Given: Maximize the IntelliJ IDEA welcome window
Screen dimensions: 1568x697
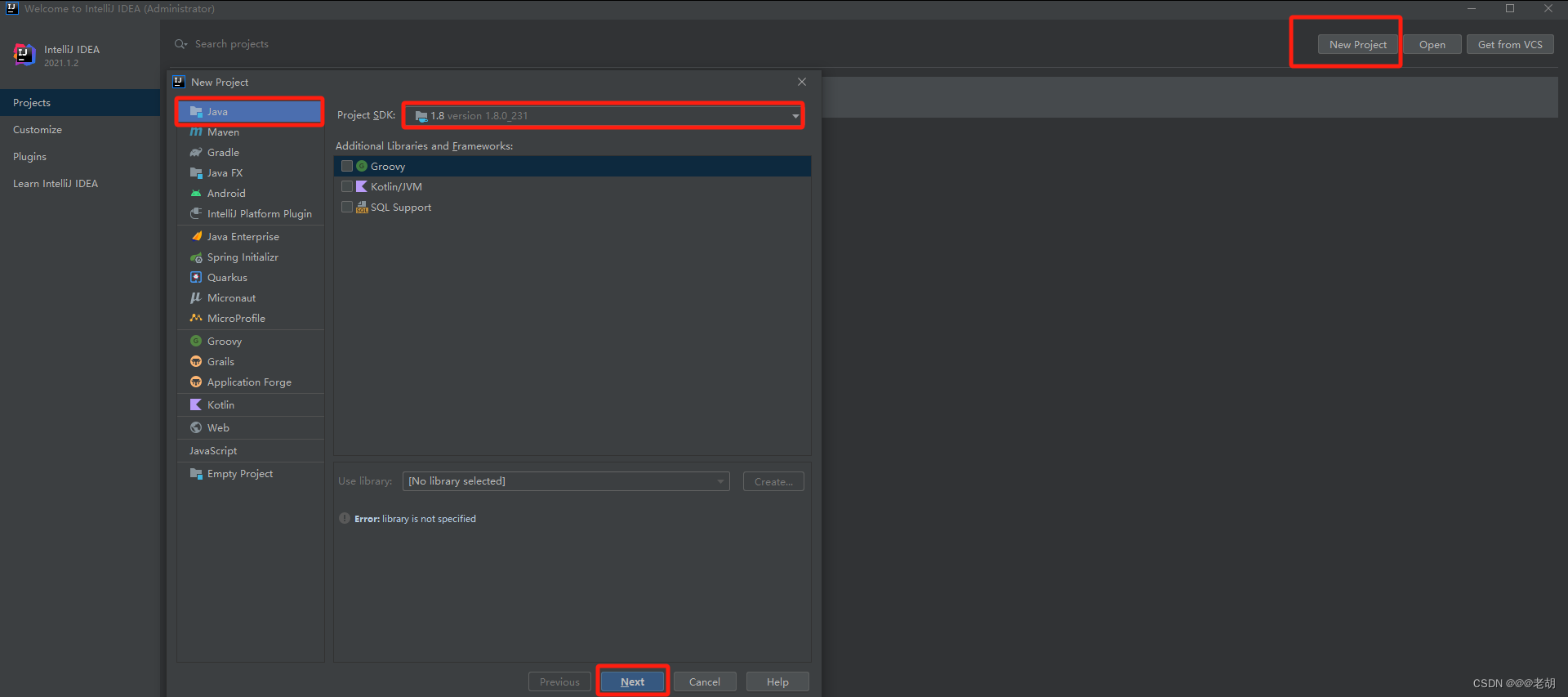Looking at the screenshot, I should coord(1510,8).
